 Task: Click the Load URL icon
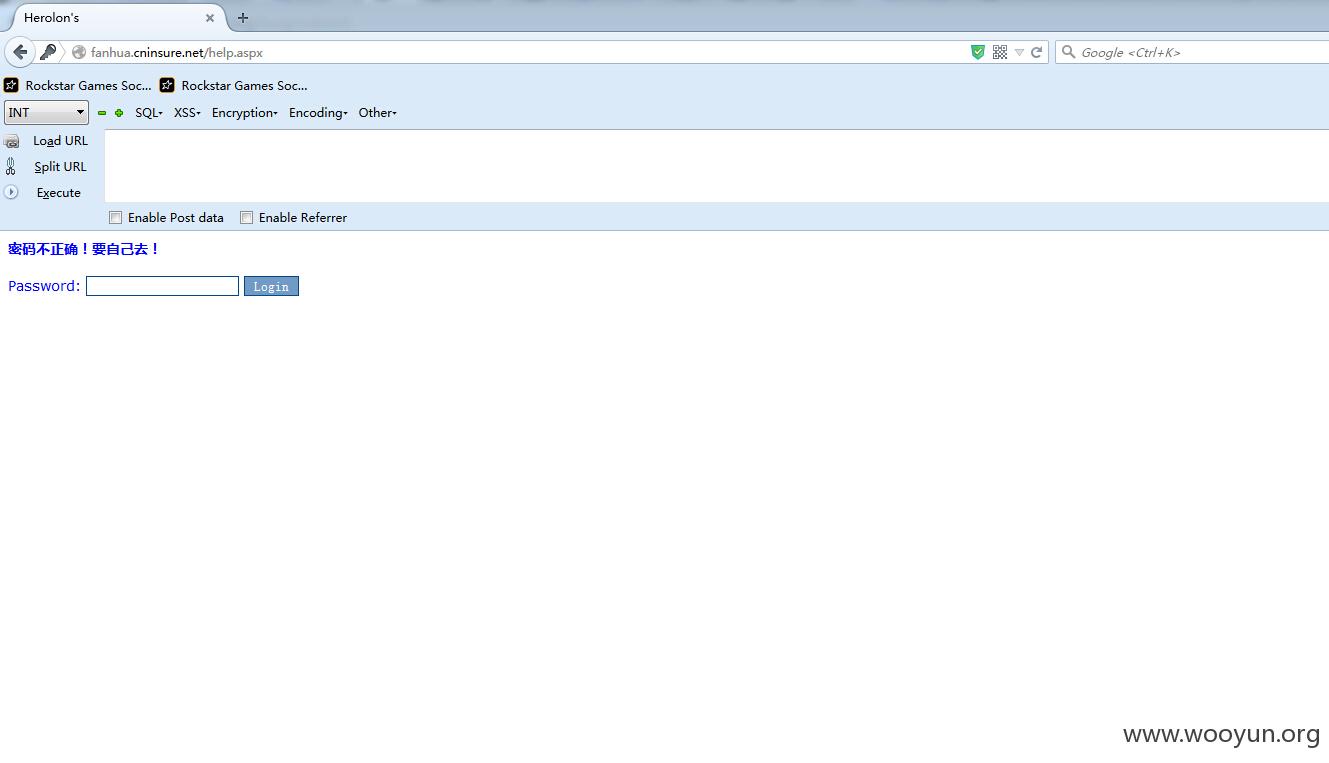pos(12,141)
